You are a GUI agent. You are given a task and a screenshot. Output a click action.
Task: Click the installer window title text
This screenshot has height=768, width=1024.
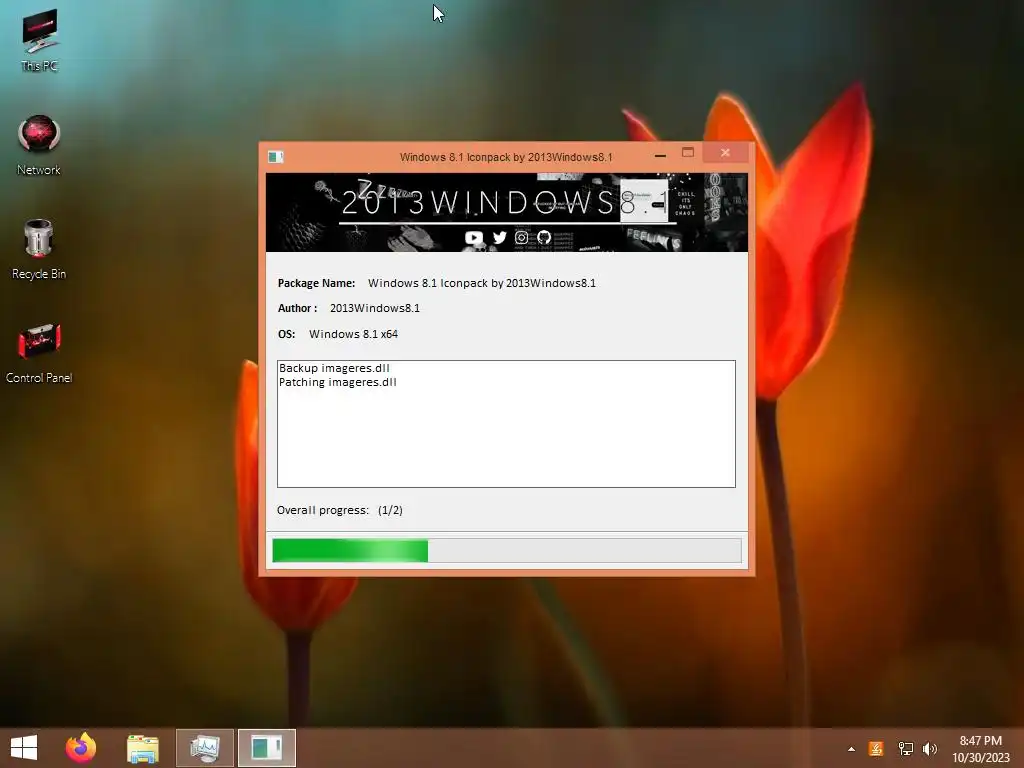pyautogui.click(x=506, y=157)
